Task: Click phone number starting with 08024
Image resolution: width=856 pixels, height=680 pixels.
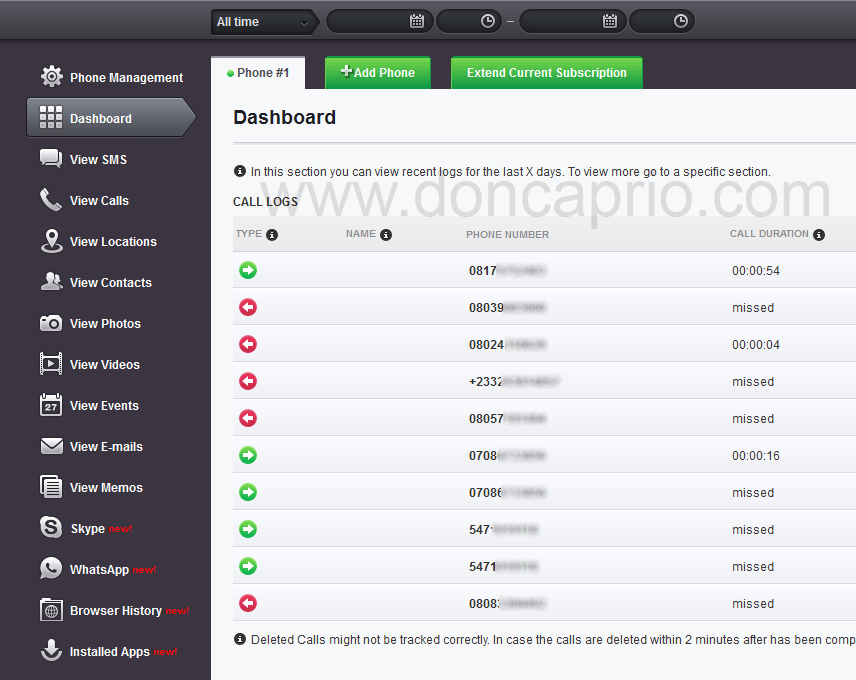Action: (508, 345)
